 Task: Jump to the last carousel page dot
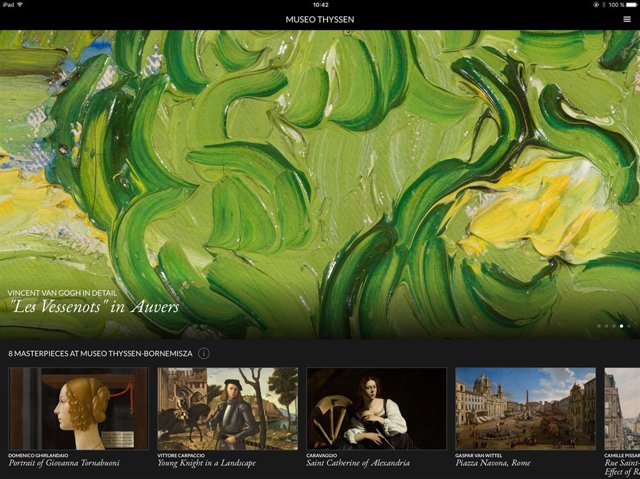click(630, 326)
